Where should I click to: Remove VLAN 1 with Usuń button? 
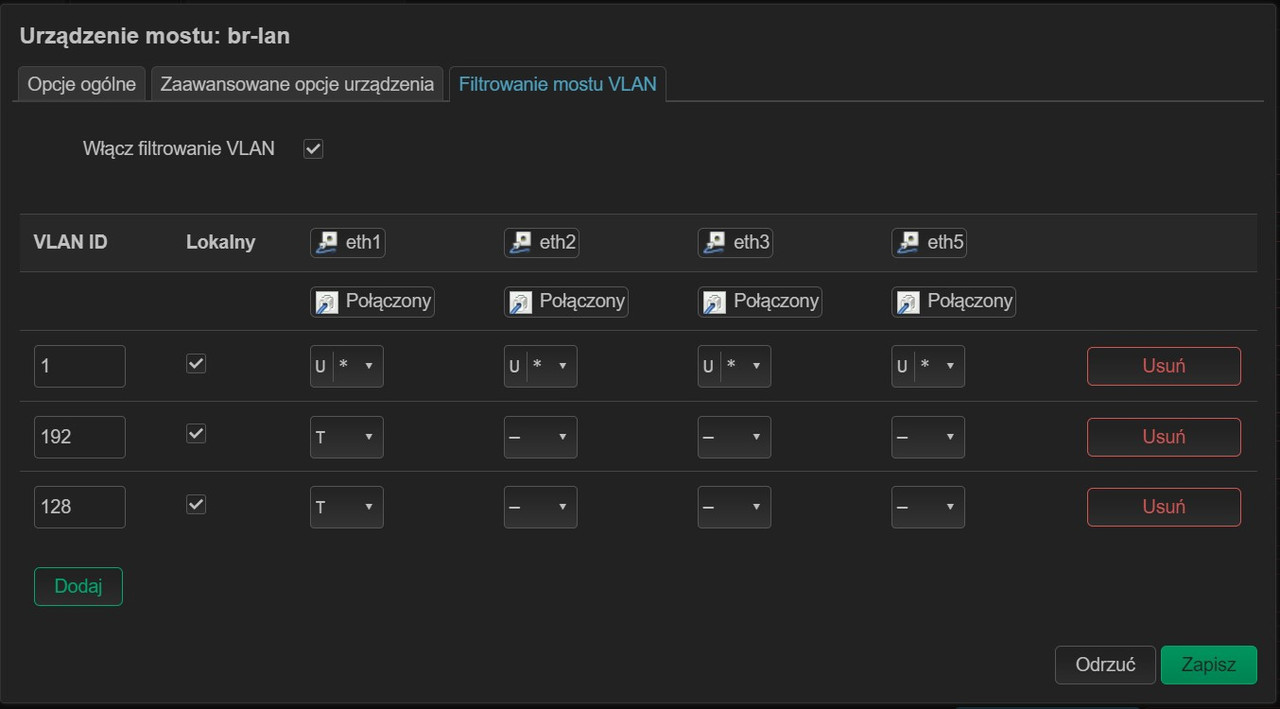coord(1164,366)
